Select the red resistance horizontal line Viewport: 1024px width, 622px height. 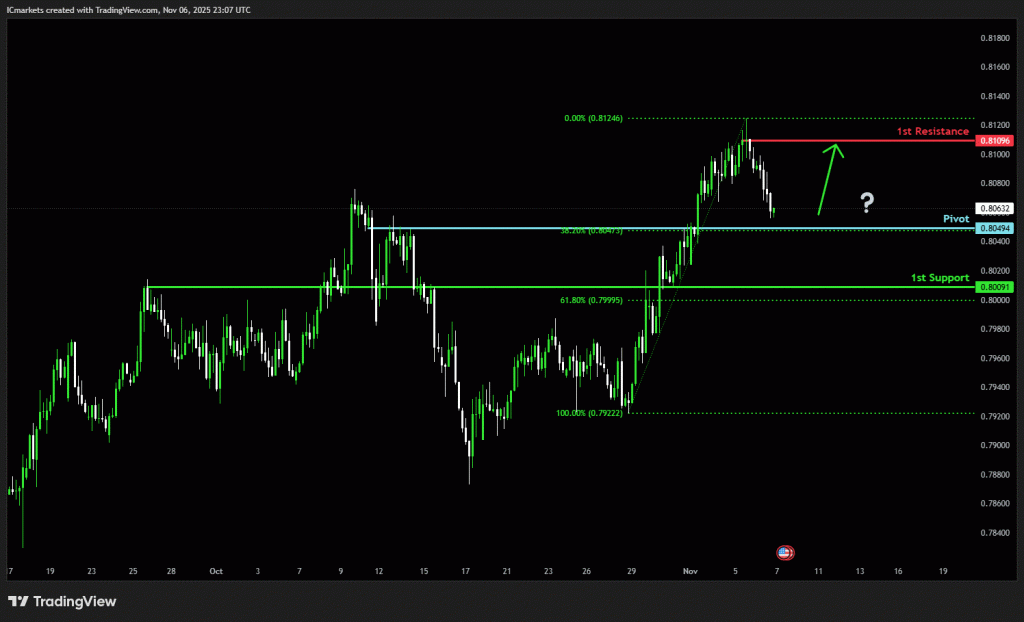860,141
